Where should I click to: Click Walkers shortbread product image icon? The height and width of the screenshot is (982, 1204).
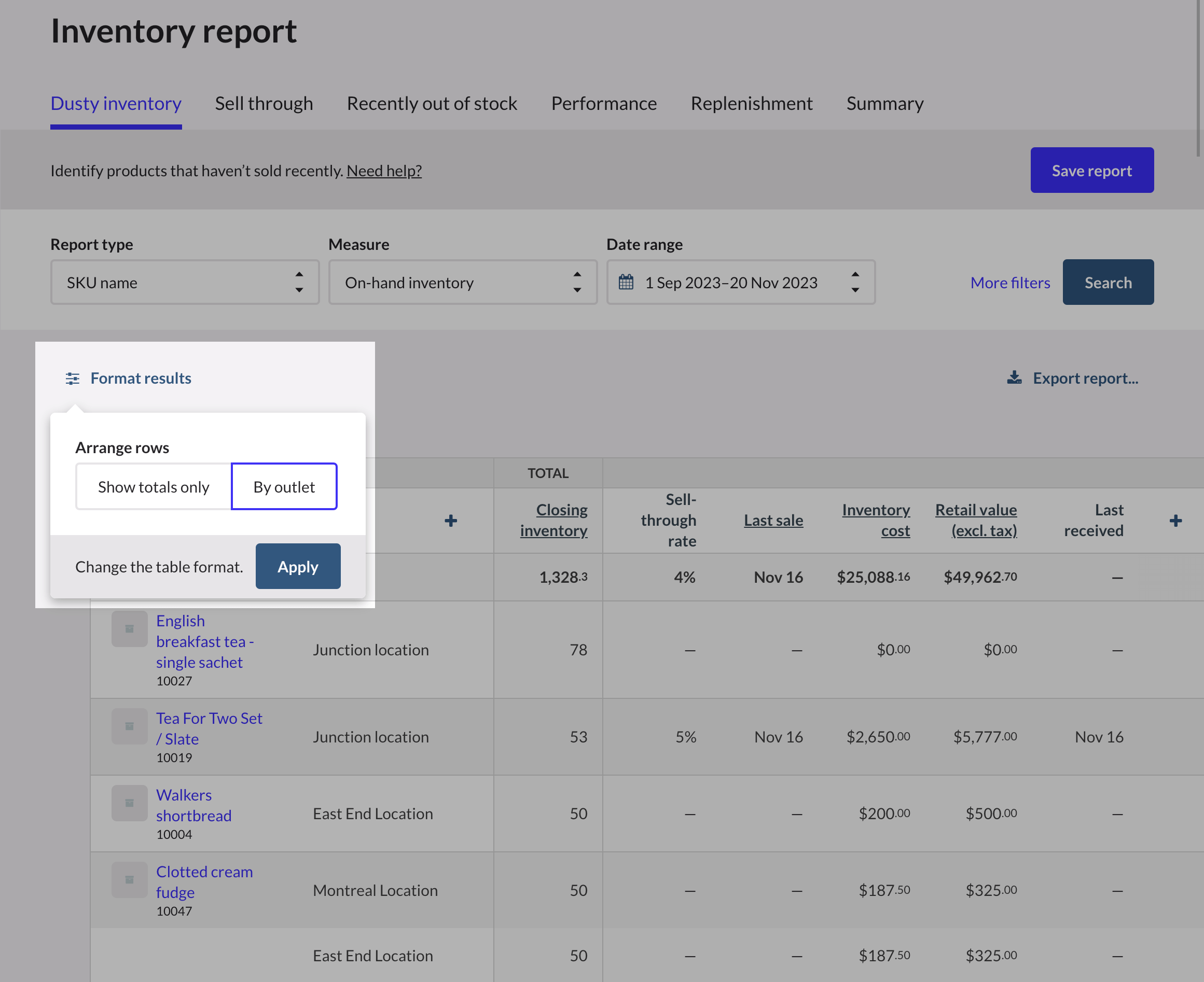pyautogui.click(x=129, y=803)
